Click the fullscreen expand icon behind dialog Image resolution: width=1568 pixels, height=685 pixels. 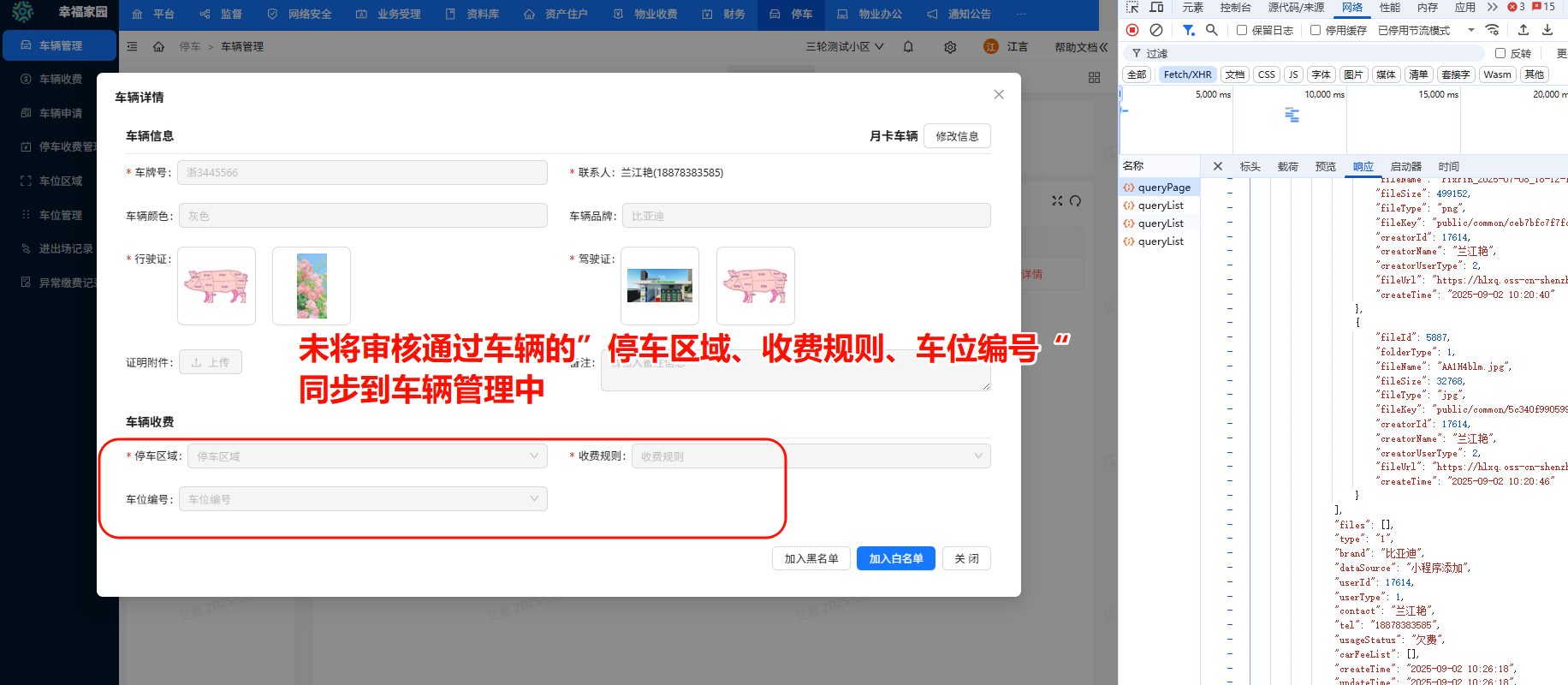pos(1057,200)
